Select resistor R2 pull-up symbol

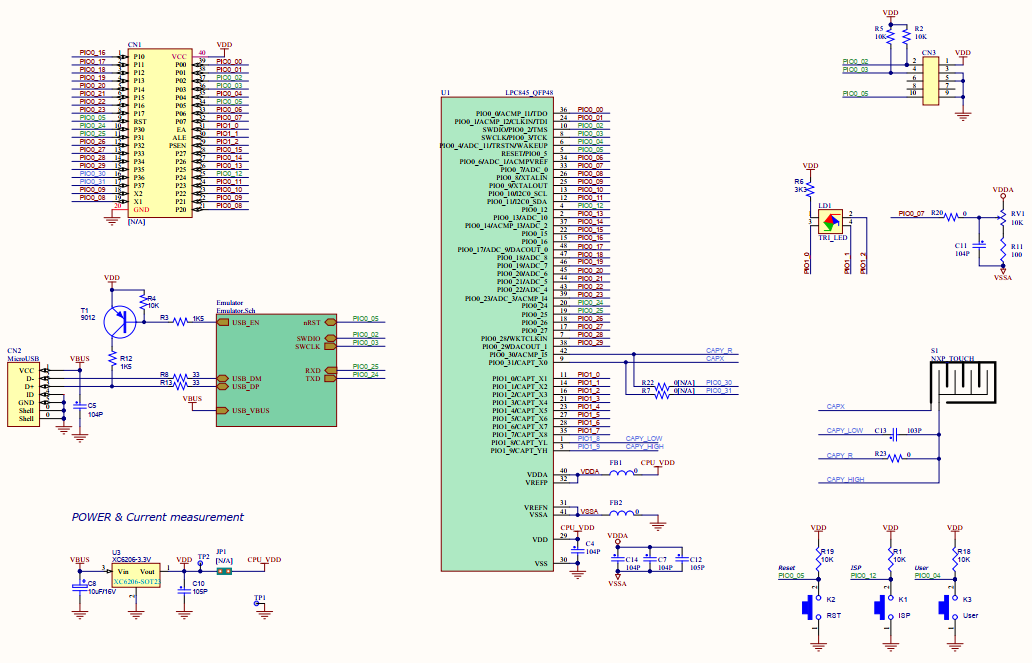pos(906,35)
